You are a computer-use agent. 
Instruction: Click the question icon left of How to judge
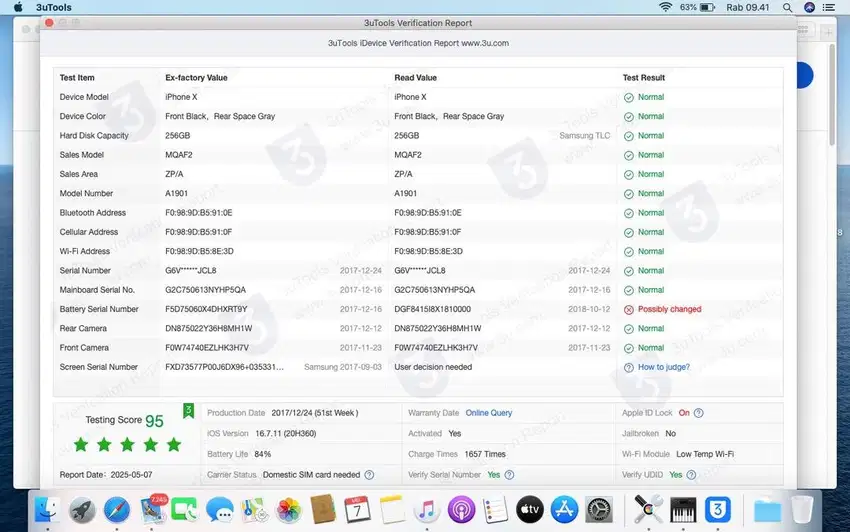pyautogui.click(x=629, y=368)
